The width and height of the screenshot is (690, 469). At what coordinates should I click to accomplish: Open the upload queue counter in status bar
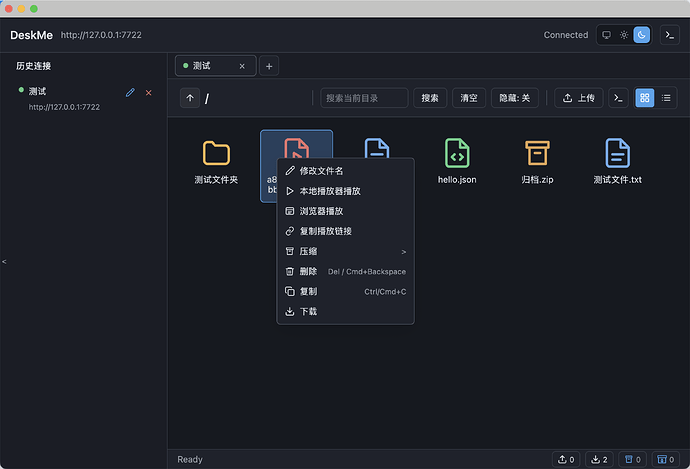[x=566, y=459]
